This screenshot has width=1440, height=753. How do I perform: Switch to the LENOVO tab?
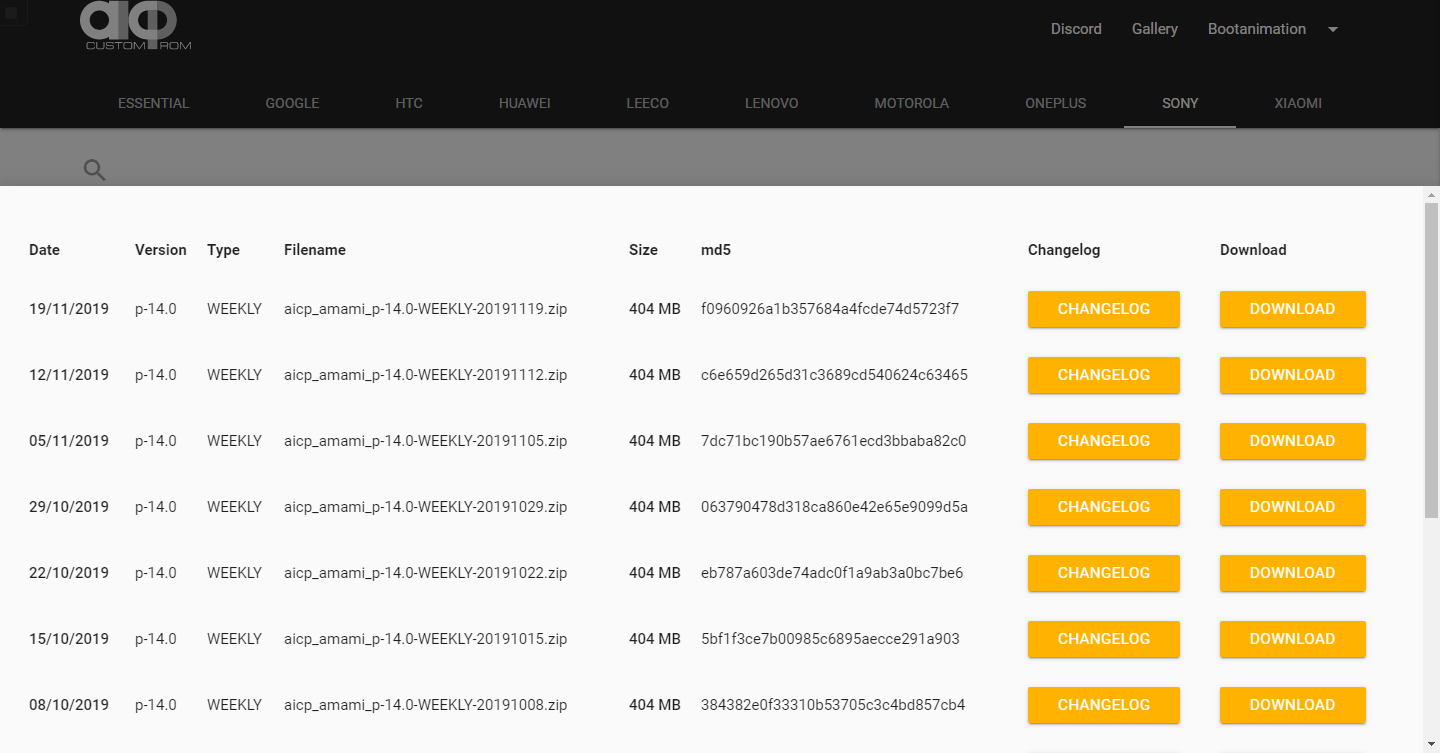[772, 103]
